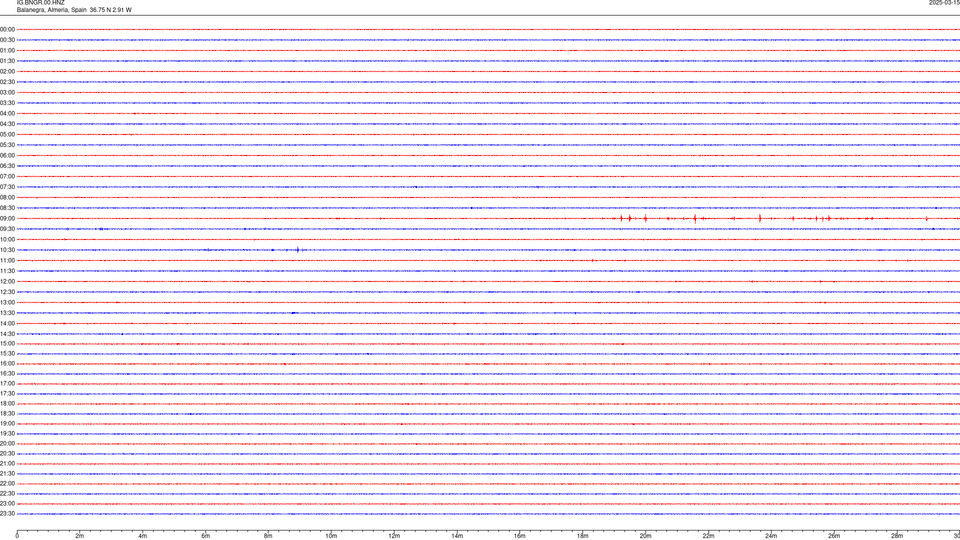Select the 22:30 trace label
Image resolution: width=960 pixels, height=540 pixels.
click(7, 493)
